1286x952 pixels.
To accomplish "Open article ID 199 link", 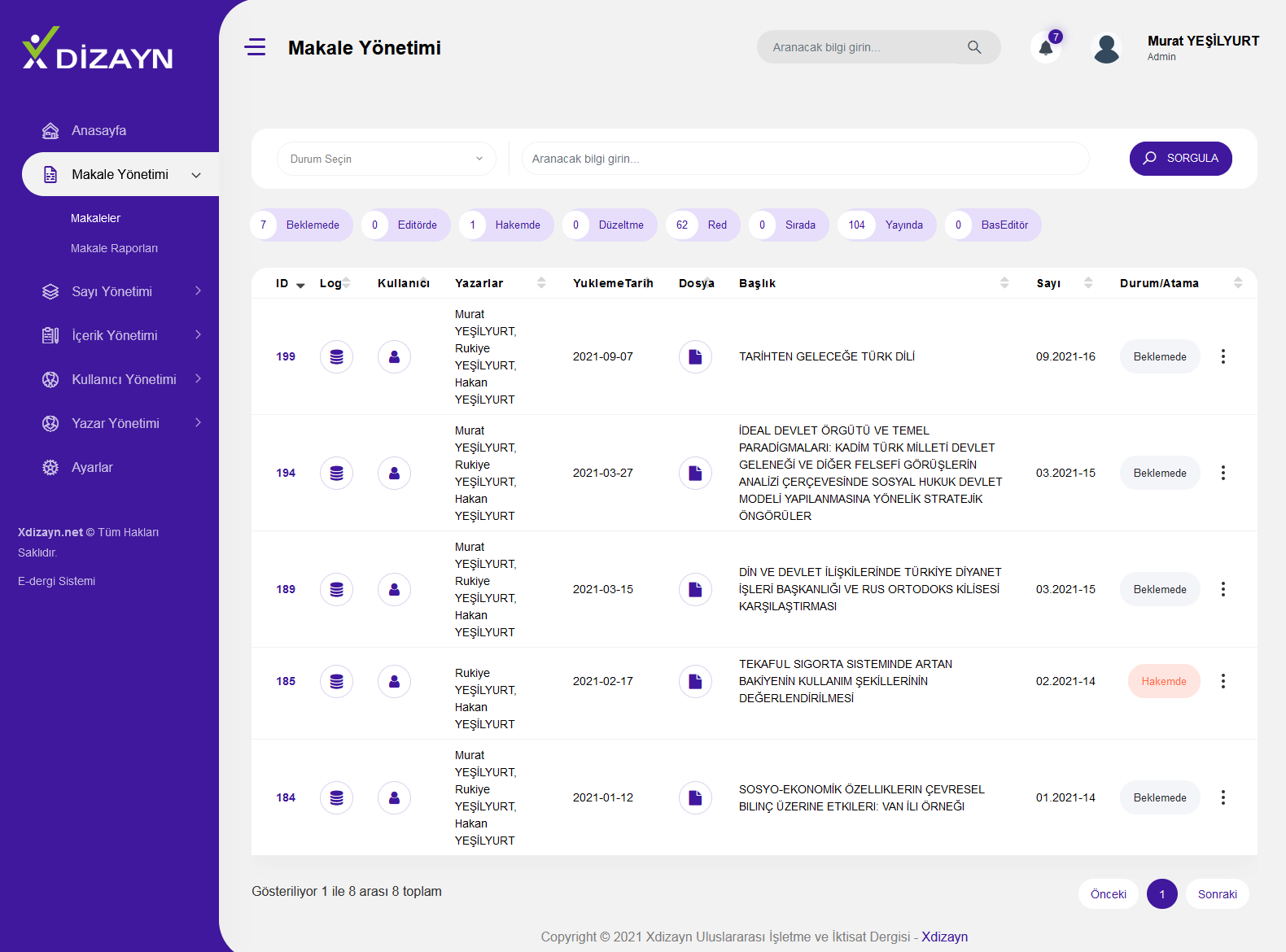I will [286, 356].
